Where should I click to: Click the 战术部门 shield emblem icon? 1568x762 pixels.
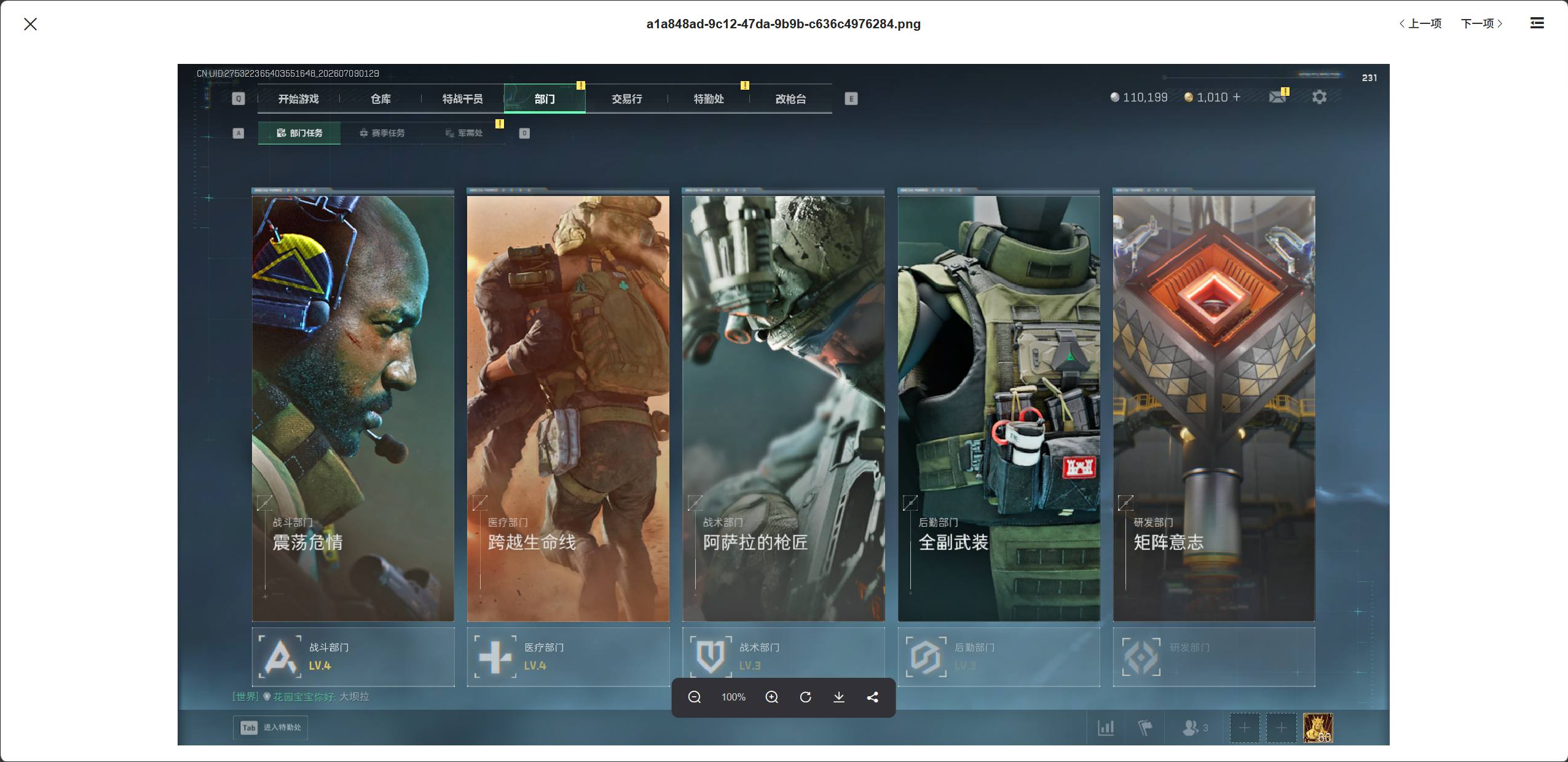point(711,657)
